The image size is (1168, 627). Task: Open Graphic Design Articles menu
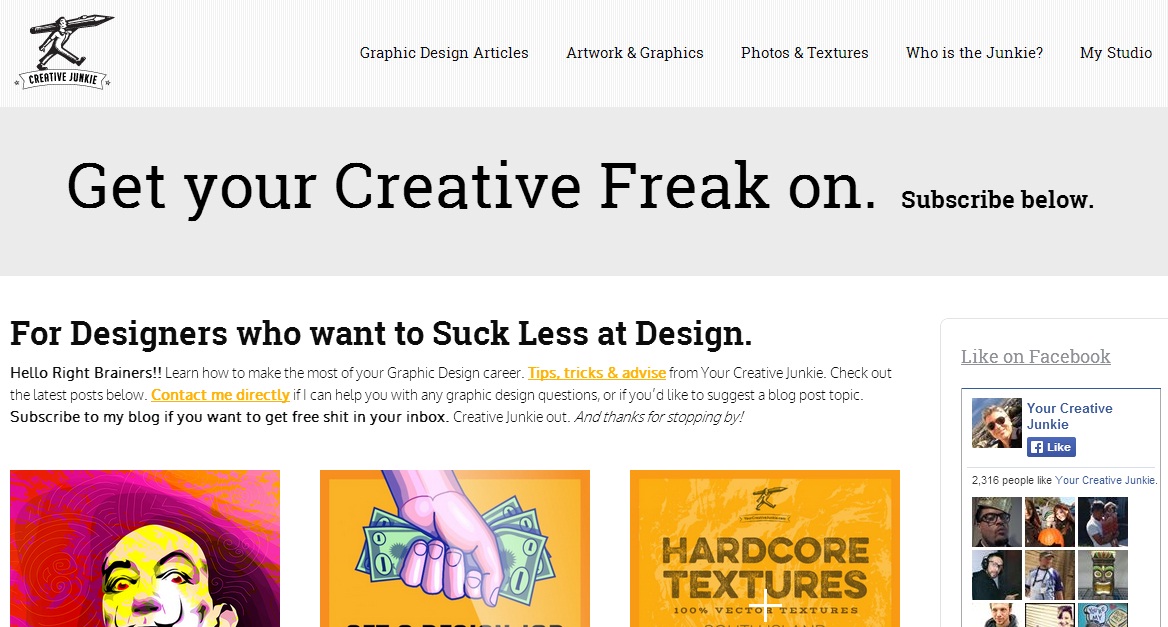click(444, 53)
